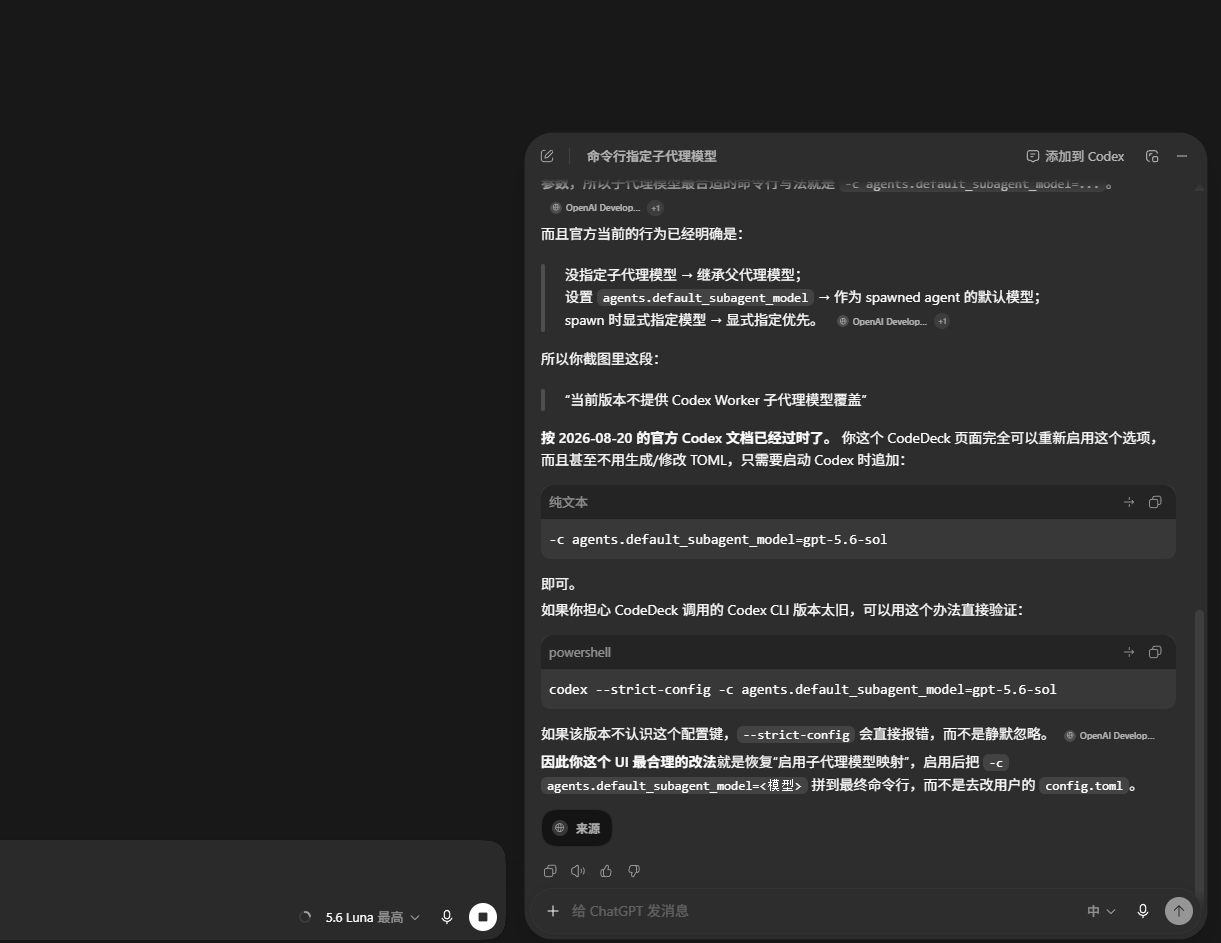The width and height of the screenshot is (1221, 943).
Task: Click the line 而且官方当前的行为已经明确是
Action: tap(642, 234)
